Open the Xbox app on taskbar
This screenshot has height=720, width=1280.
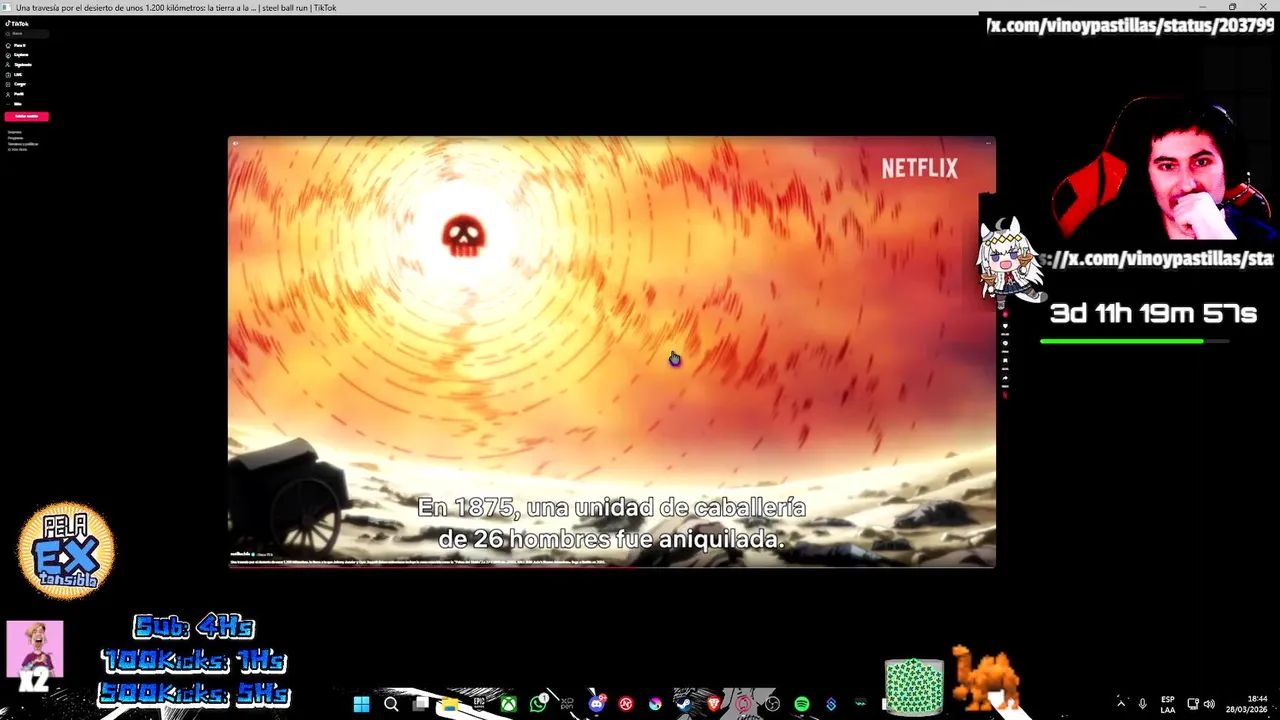(509, 704)
